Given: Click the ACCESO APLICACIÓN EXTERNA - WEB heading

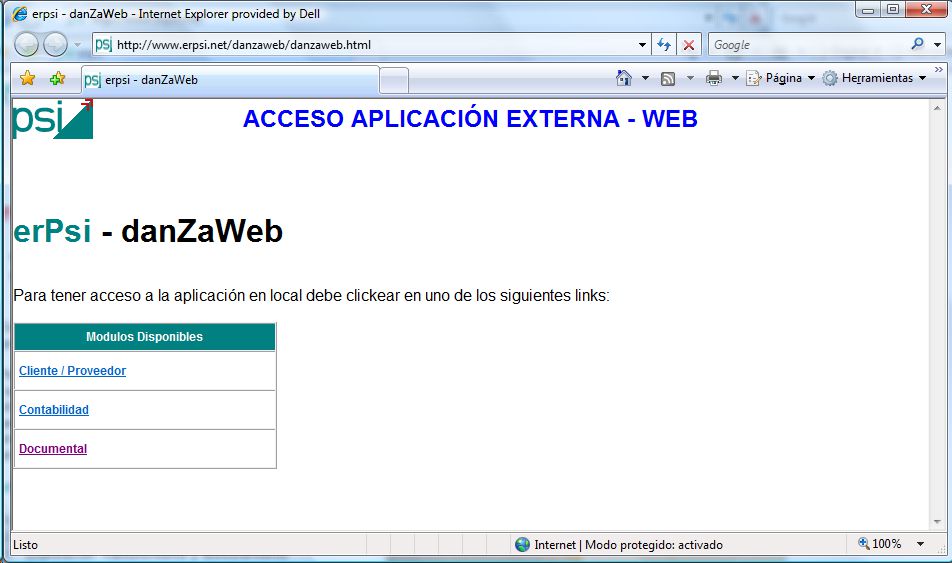Looking at the screenshot, I should tap(471, 118).
